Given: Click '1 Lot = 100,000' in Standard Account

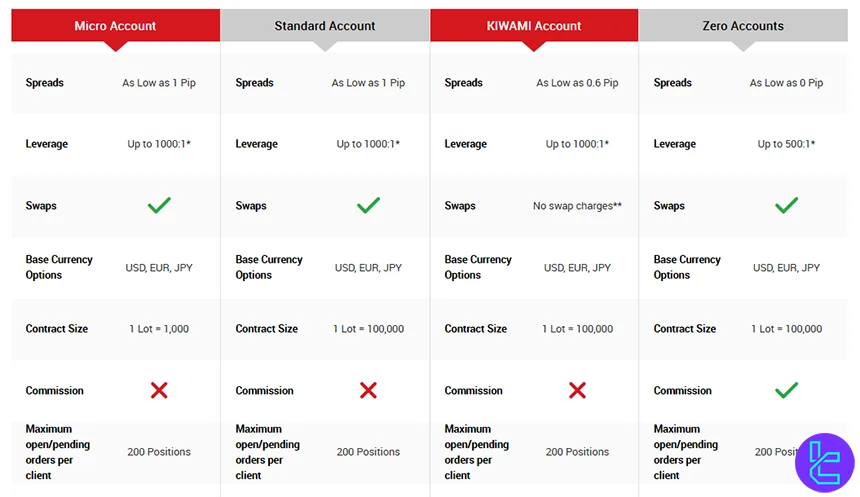Looking at the screenshot, I should (x=368, y=329).
